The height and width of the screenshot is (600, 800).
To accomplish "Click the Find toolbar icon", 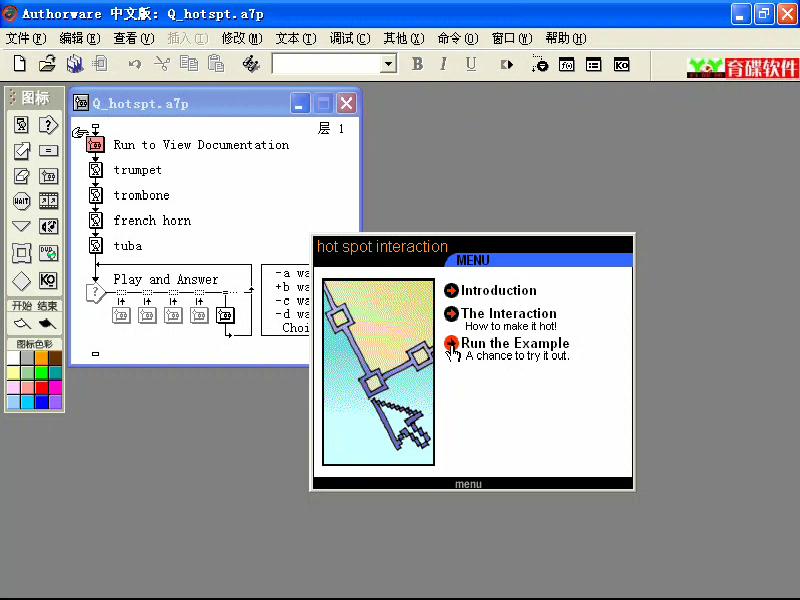I will (x=251, y=64).
